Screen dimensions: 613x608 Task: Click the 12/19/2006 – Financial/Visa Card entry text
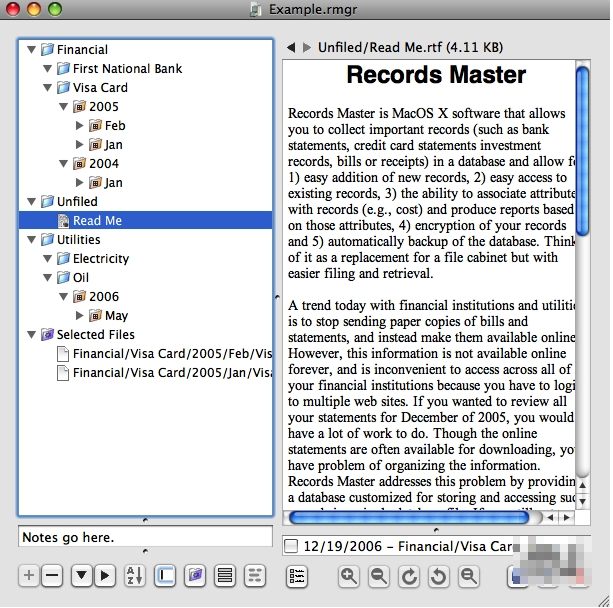pyautogui.click(x=409, y=546)
